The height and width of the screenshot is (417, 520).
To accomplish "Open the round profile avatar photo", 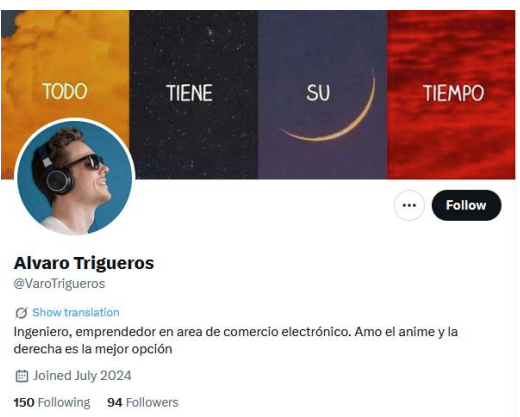I will coord(75,177).
